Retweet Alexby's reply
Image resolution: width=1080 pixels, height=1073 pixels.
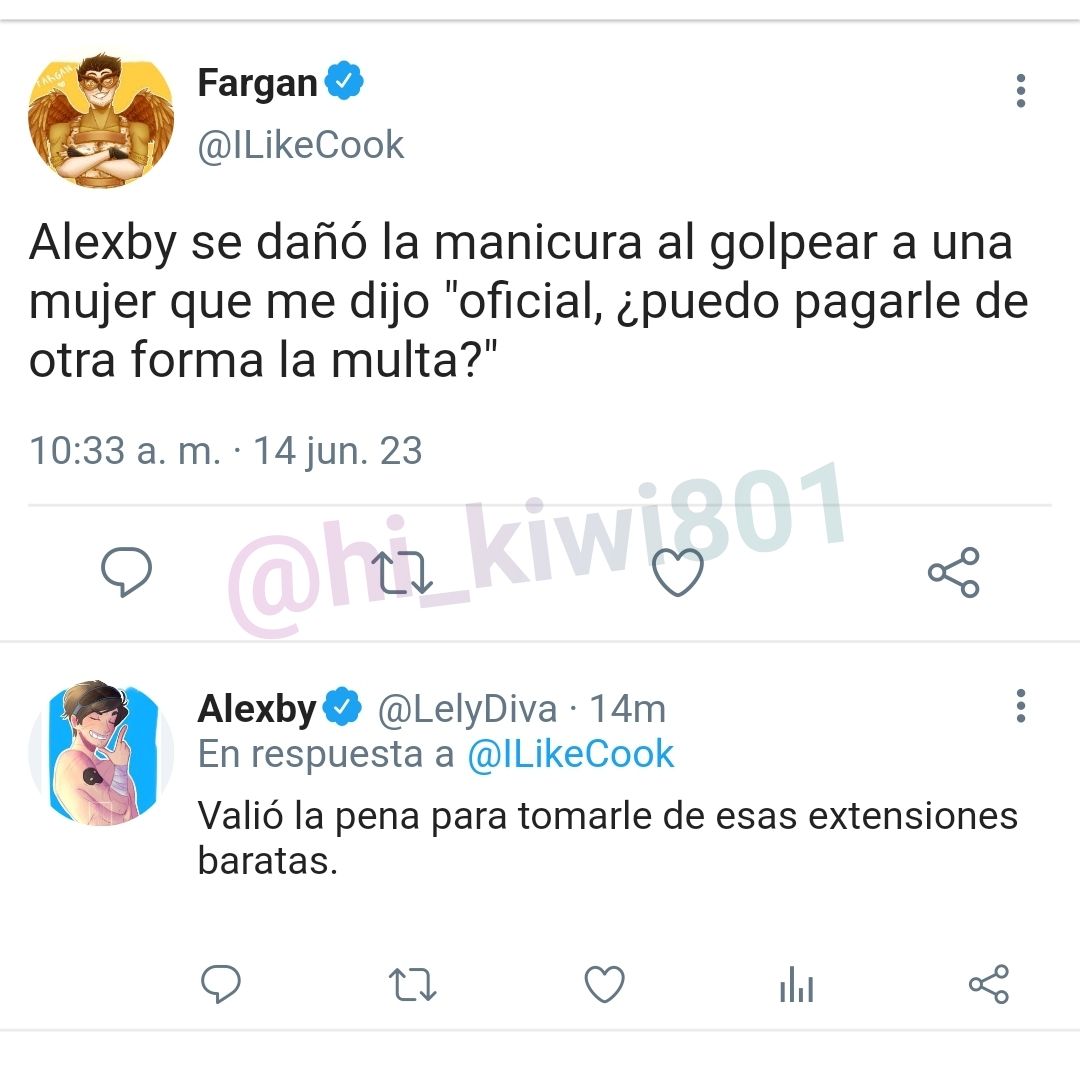[412, 984]
